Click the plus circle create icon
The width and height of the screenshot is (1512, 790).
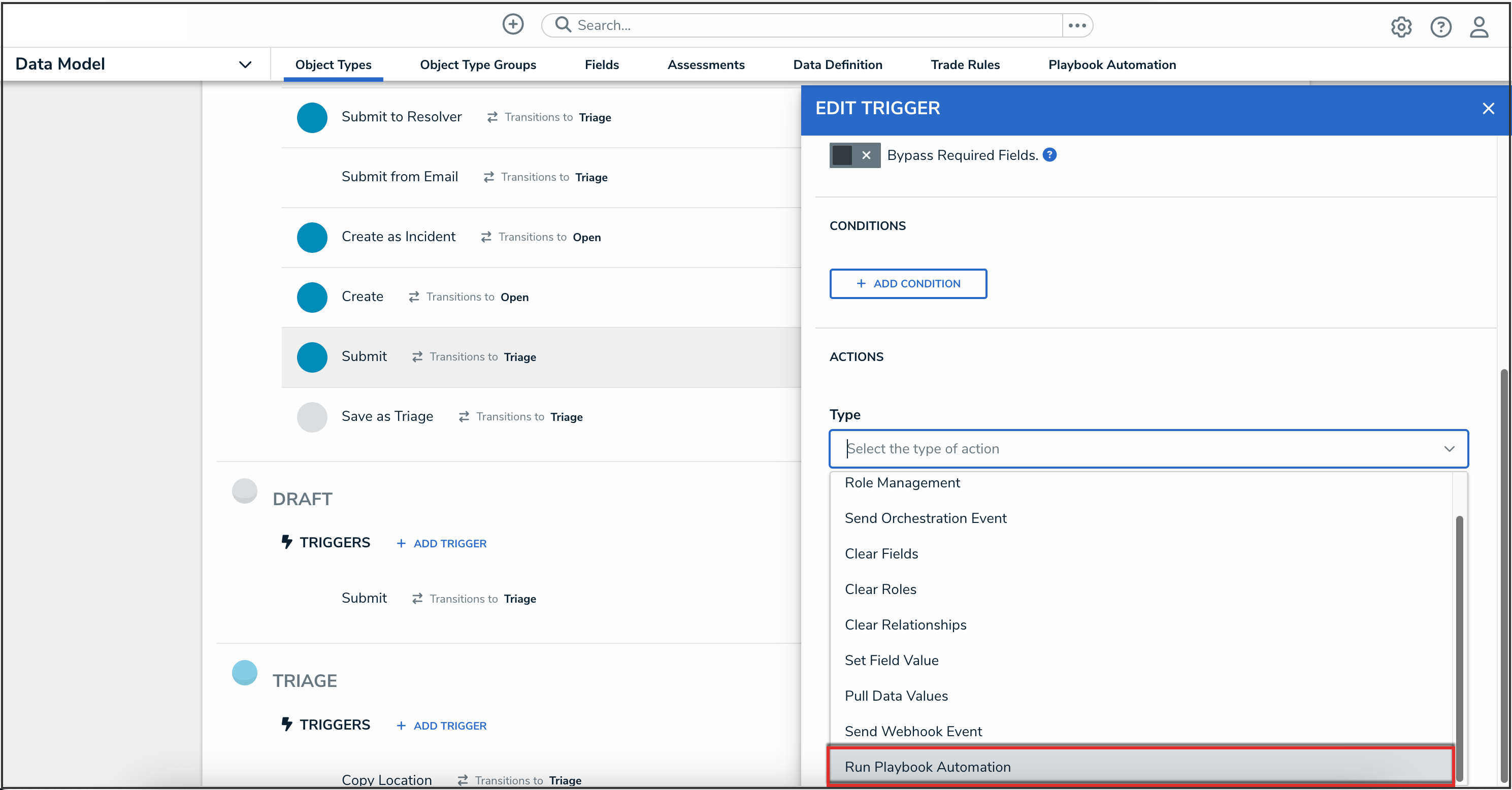pyautogui.click(x=512, y=25)
